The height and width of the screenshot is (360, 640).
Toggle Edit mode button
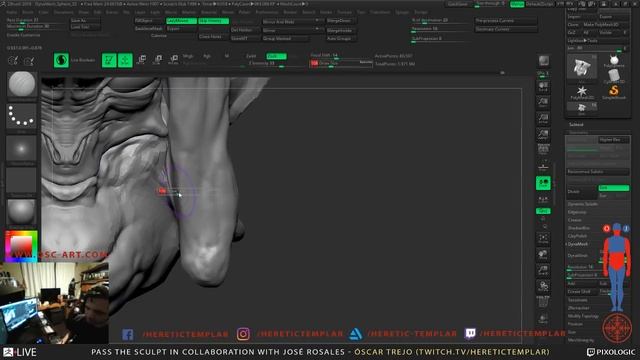click(109, 60)
